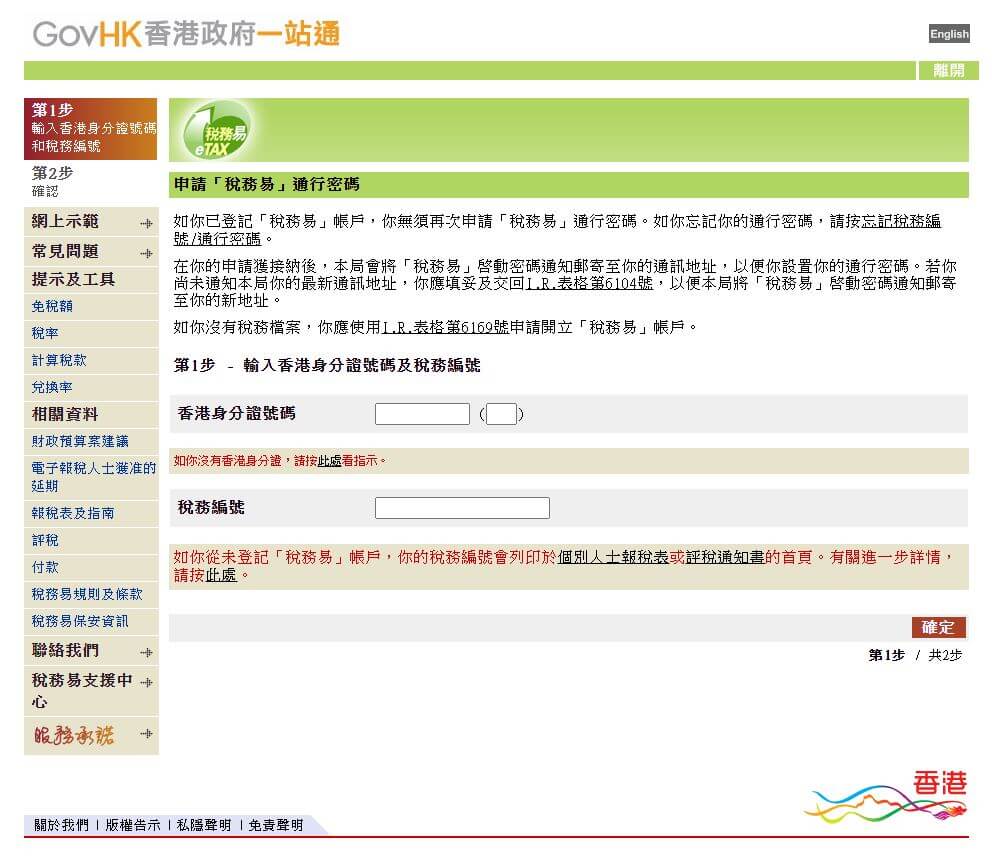Click the 香港 Brand Hong Kong dragon logo

tap(887, 796)
